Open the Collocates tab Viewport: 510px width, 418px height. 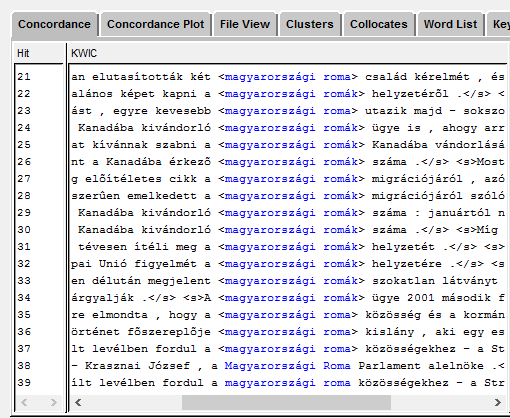pyautogui.click(x=379, y=24)
